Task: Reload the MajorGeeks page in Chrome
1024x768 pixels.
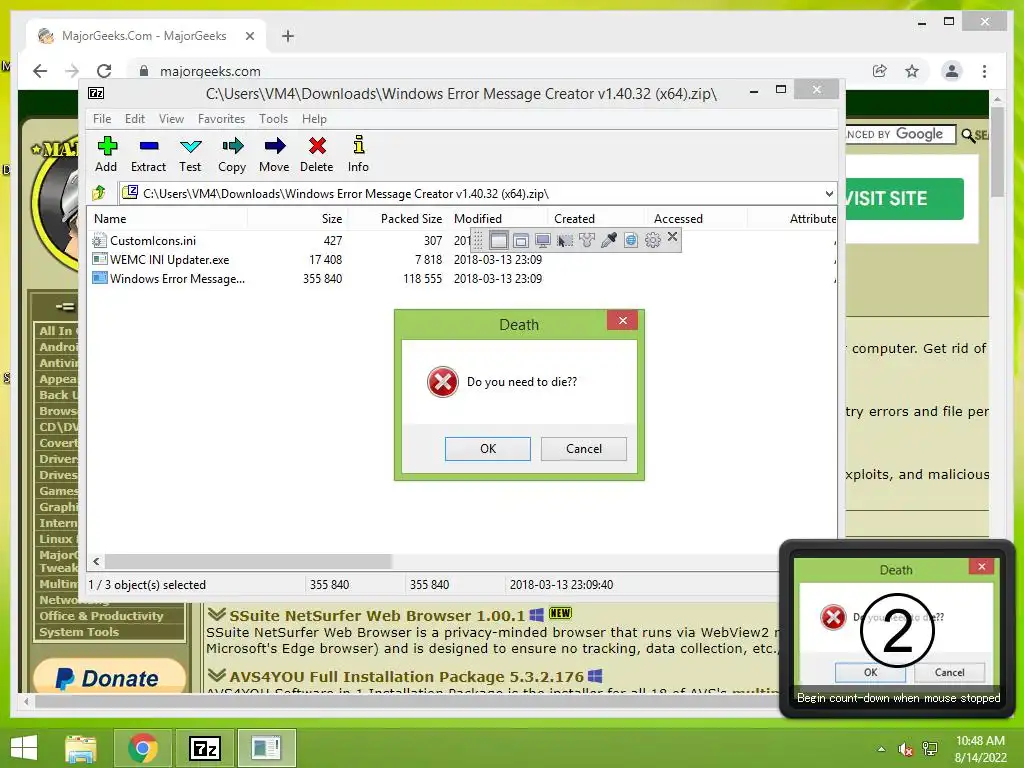Action: click(x=104, y=71)
